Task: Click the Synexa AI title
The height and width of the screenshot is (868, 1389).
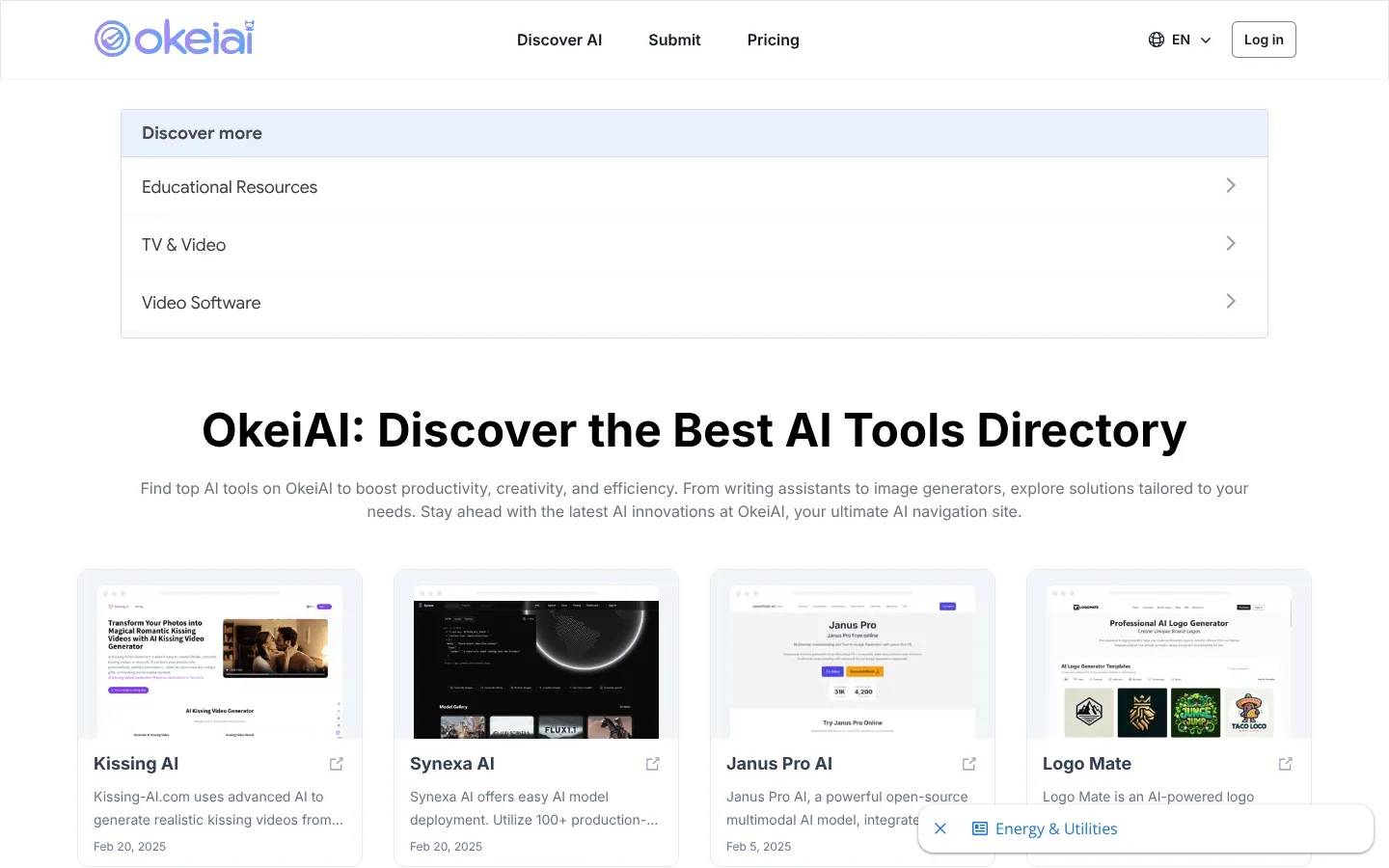Action: pos(452,764)
